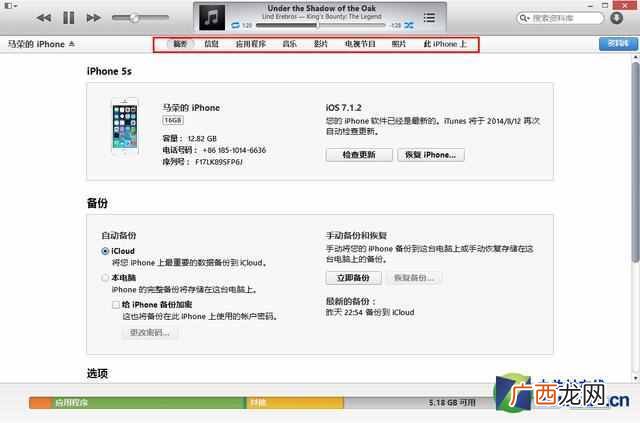Click the iPhone 5s device image
Screen dimensions: 640x423
coord(125,127)
